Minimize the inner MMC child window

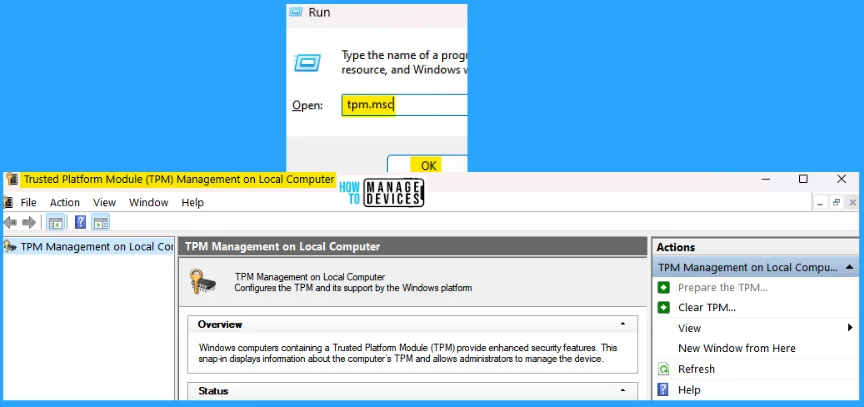point(820,203)
